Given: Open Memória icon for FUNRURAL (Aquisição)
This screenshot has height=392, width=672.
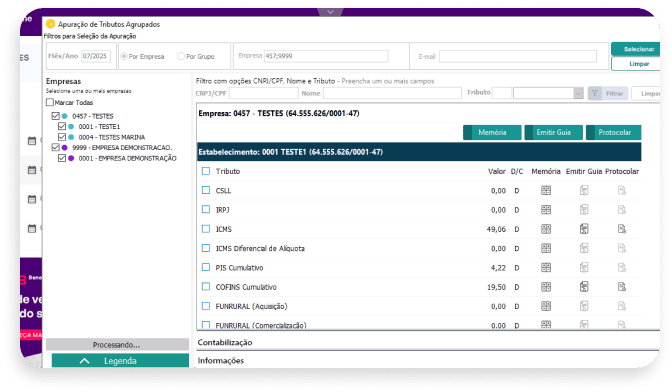Looking at the screenshot, I should (546, 306).
